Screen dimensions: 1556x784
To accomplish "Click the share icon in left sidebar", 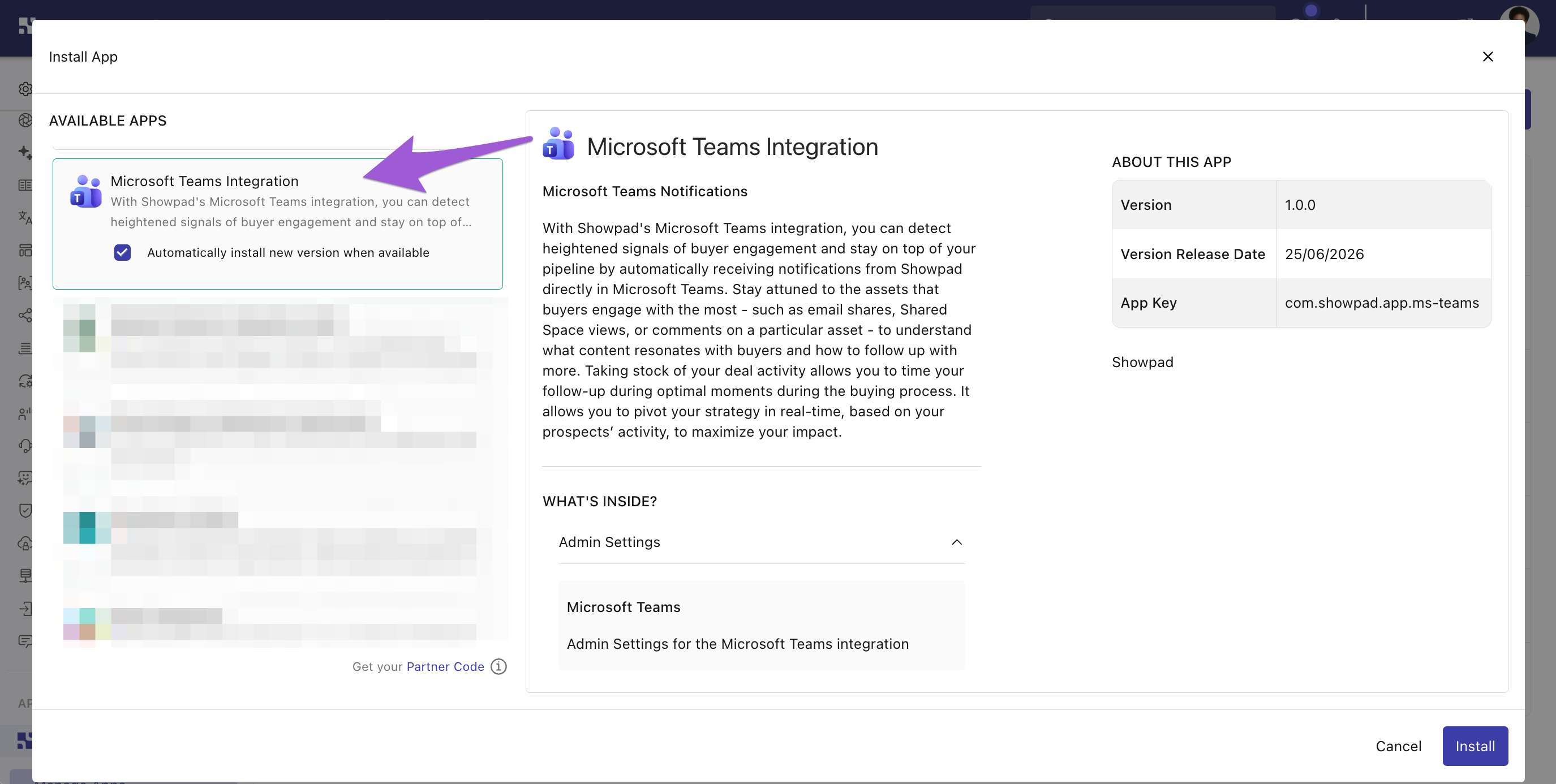I will tap(25, 315).
